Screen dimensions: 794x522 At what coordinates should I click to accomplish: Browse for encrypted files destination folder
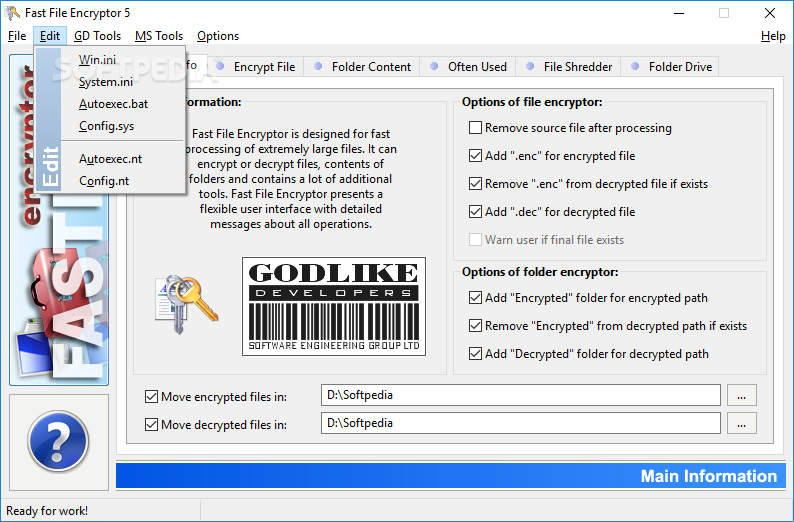742,395
